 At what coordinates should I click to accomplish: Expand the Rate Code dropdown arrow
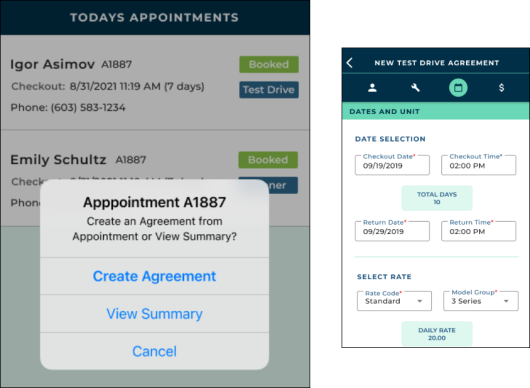click(419, 301)
